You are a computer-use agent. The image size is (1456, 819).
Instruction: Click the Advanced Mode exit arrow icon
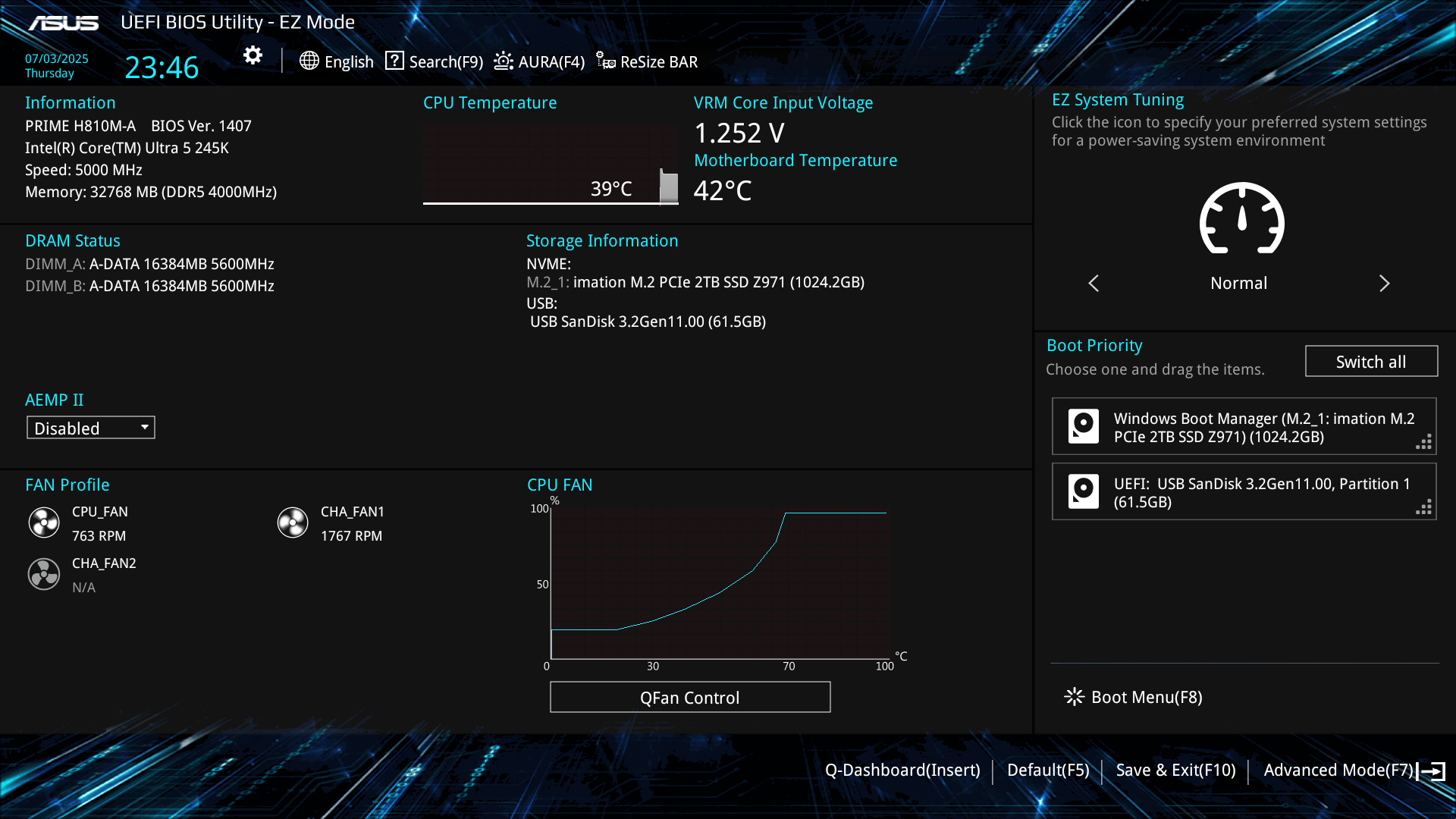tap(1432, 771)
